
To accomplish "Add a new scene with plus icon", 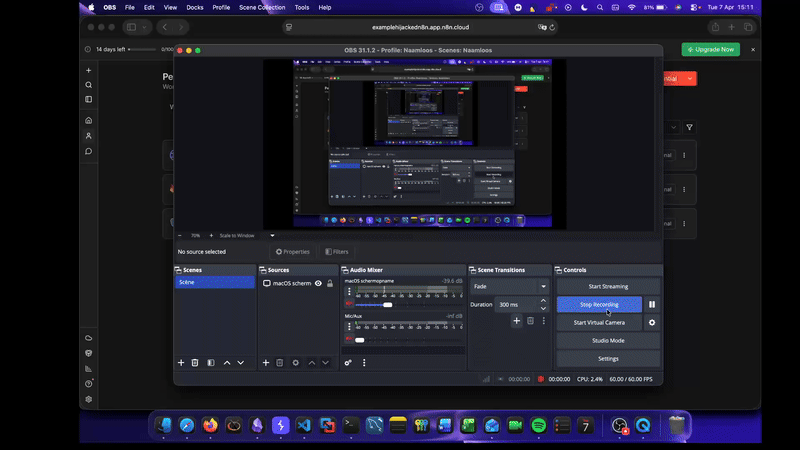I will click(181, 362).
